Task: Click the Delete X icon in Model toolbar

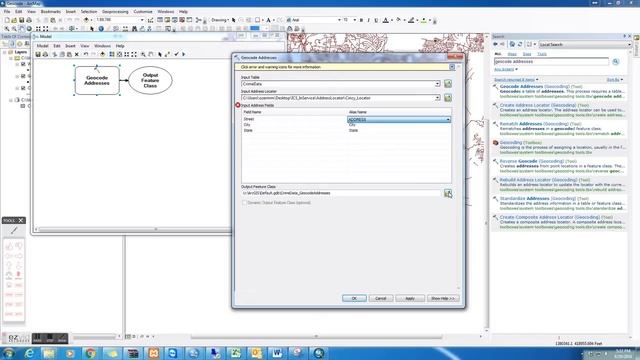Action: click(77, 54)
